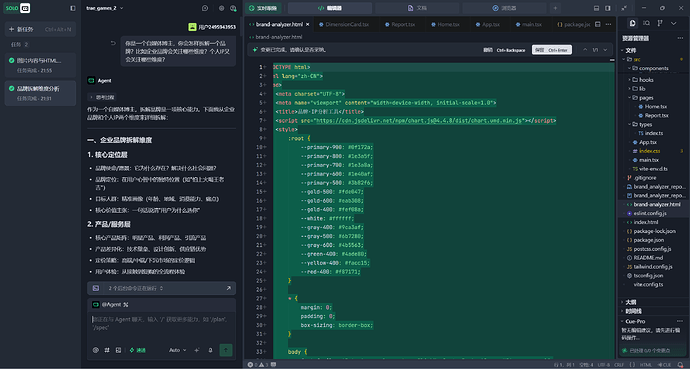
Task: Open source control branch icon
Action: pos(660,23)
